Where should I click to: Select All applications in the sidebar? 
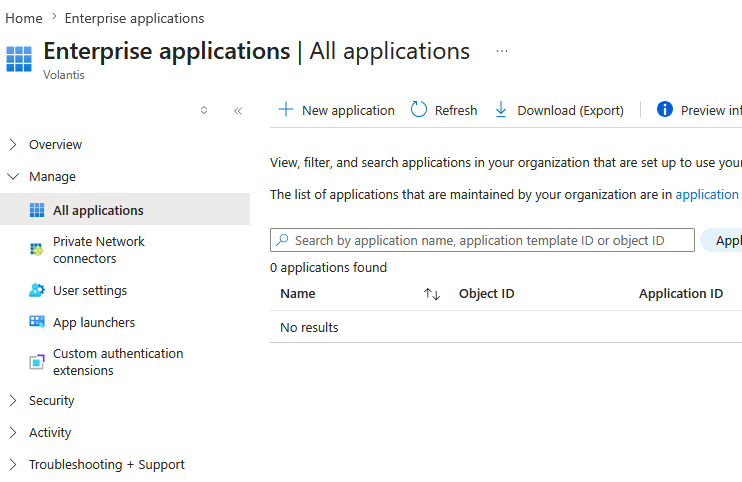(125, 209)
